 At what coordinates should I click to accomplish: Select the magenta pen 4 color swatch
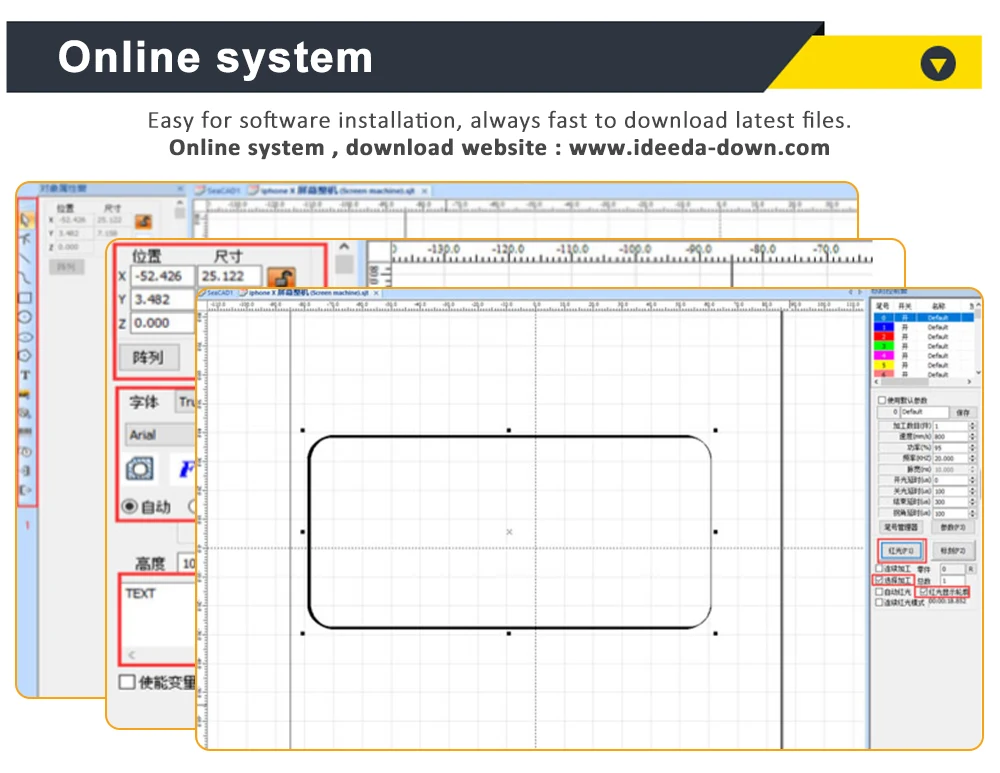(883, 356)
